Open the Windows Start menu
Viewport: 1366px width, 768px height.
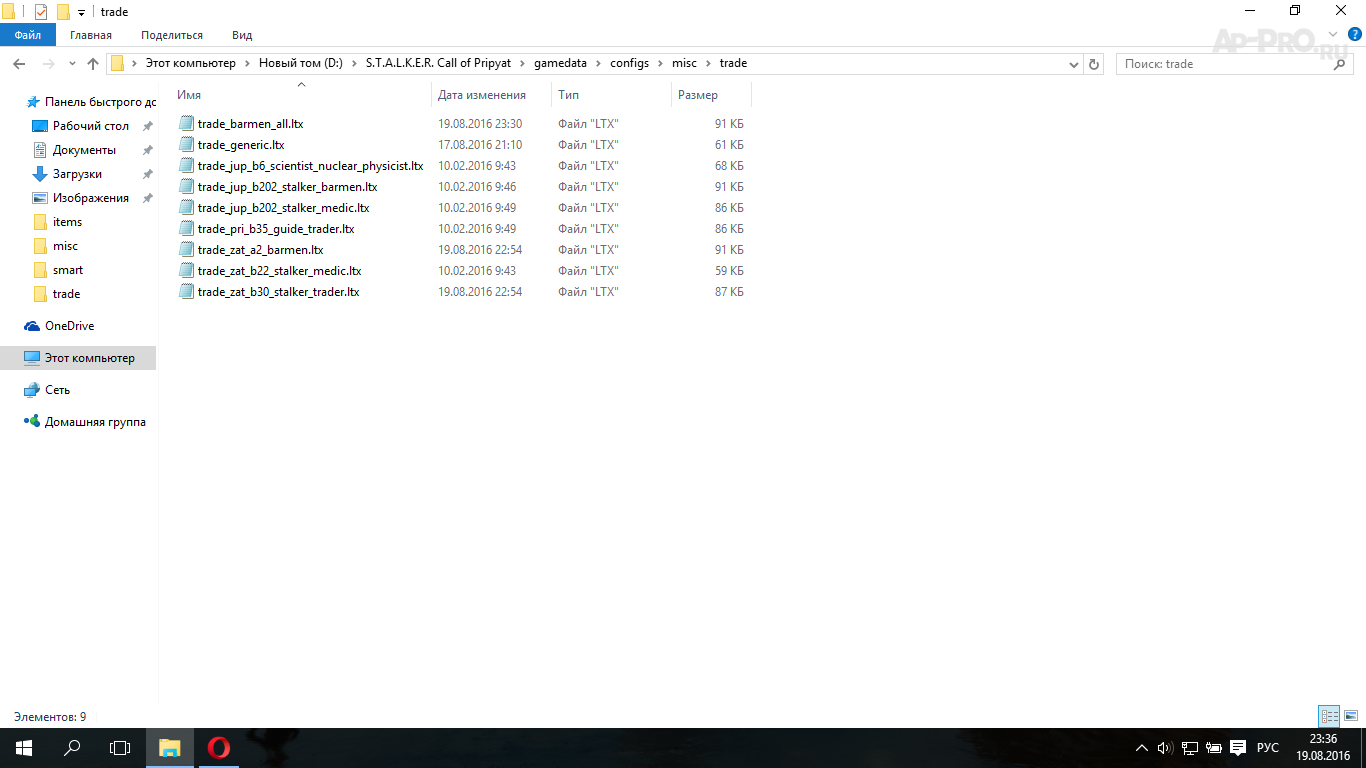(24, 748)
